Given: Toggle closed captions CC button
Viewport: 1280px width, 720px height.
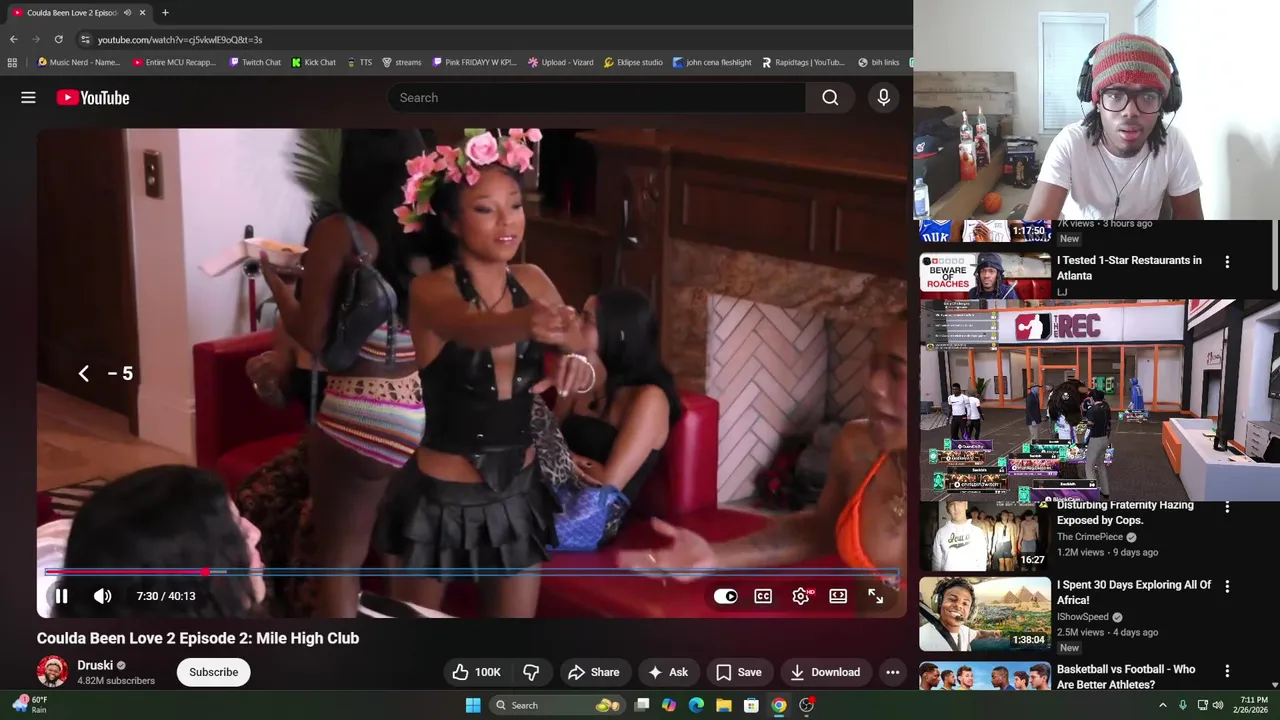Looking at the screenshot, I should (x=763, y=596).
